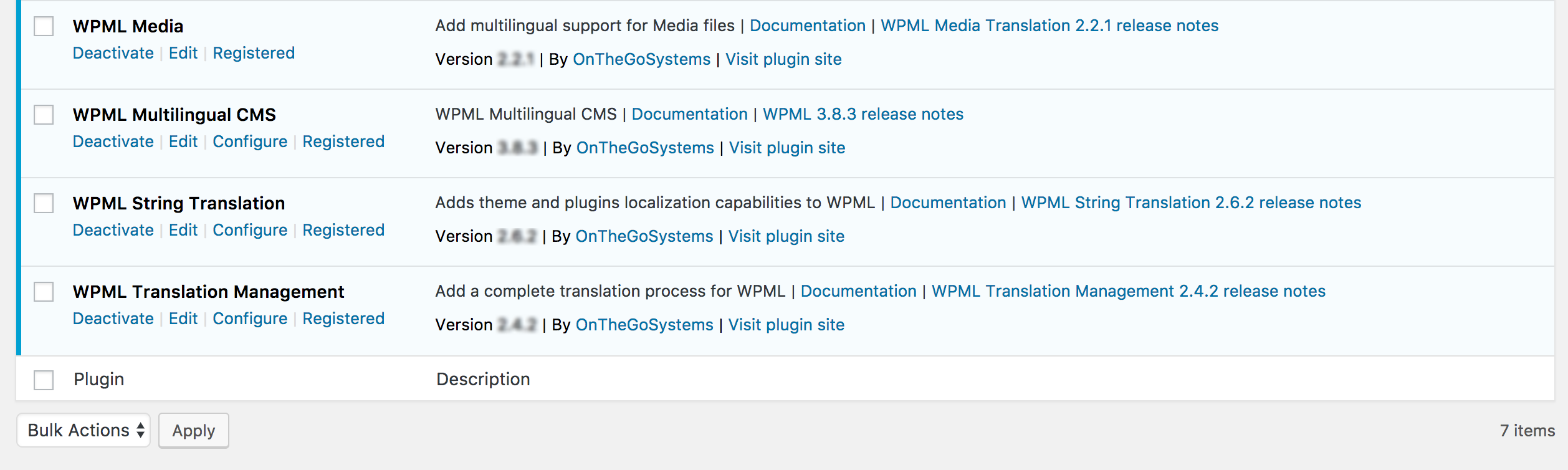Open WPML 3.8.3 release notes
1568x470 pixels.
[863, 114]
